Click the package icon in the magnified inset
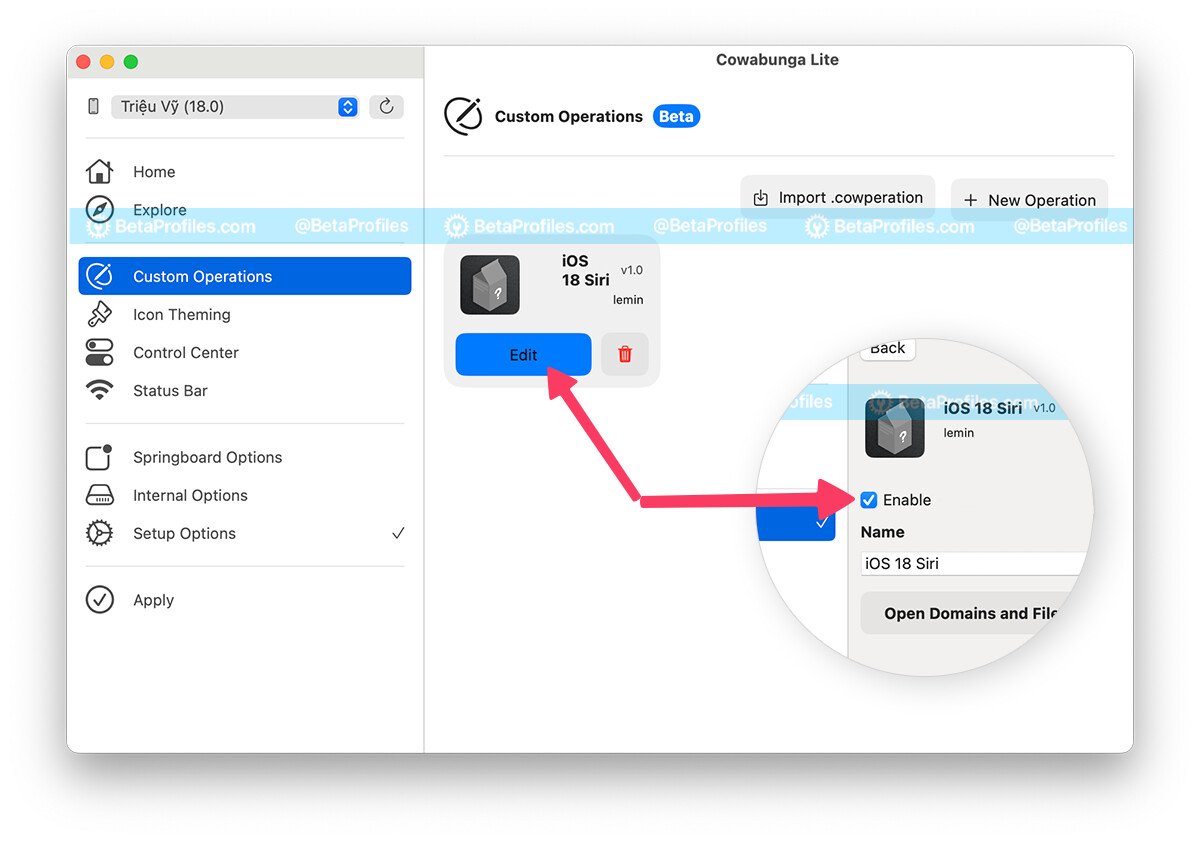Image resolution: width=1200 pixels, height=841 pixels. tap(895, 428)
